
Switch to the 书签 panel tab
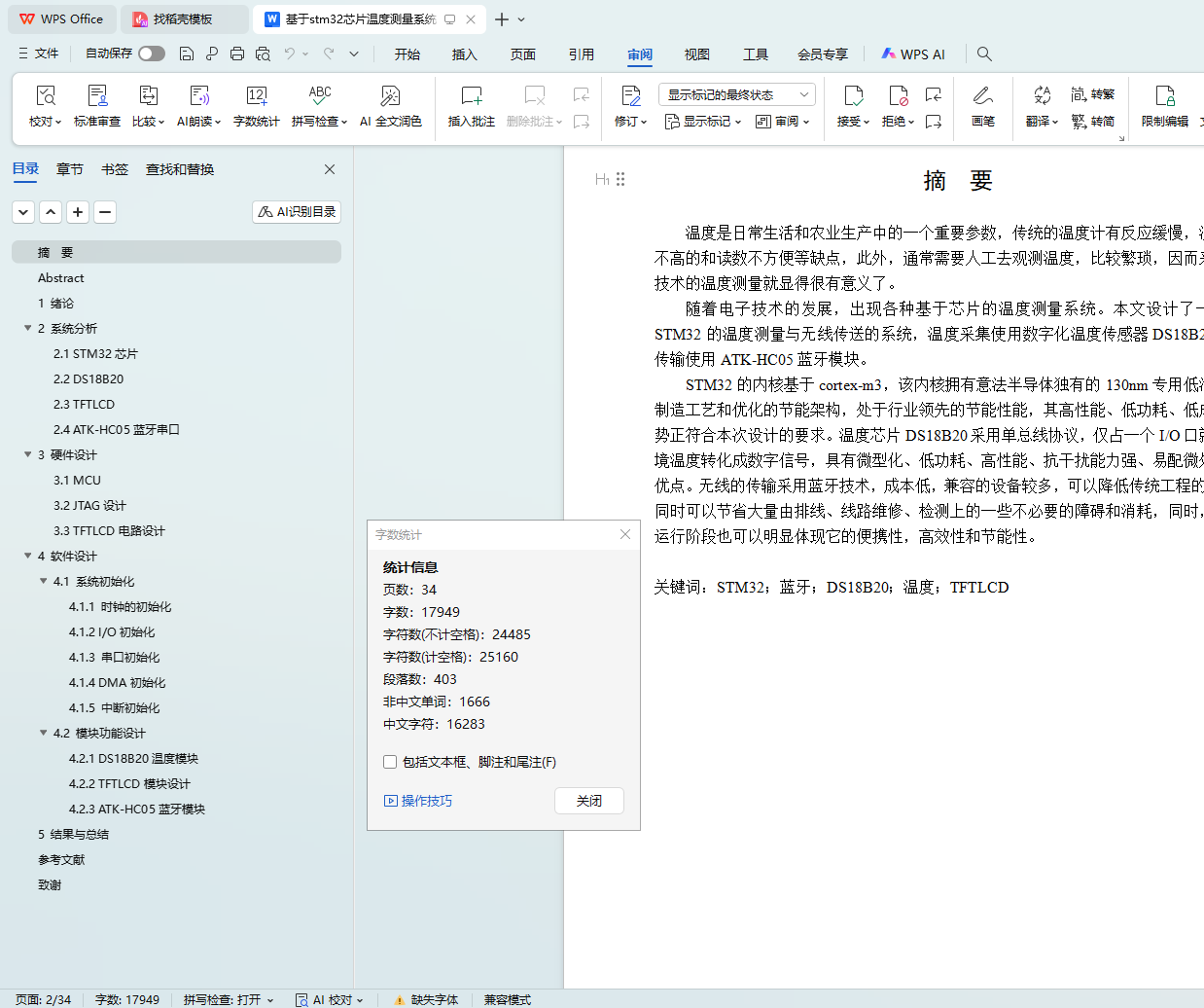pos(115,169)
